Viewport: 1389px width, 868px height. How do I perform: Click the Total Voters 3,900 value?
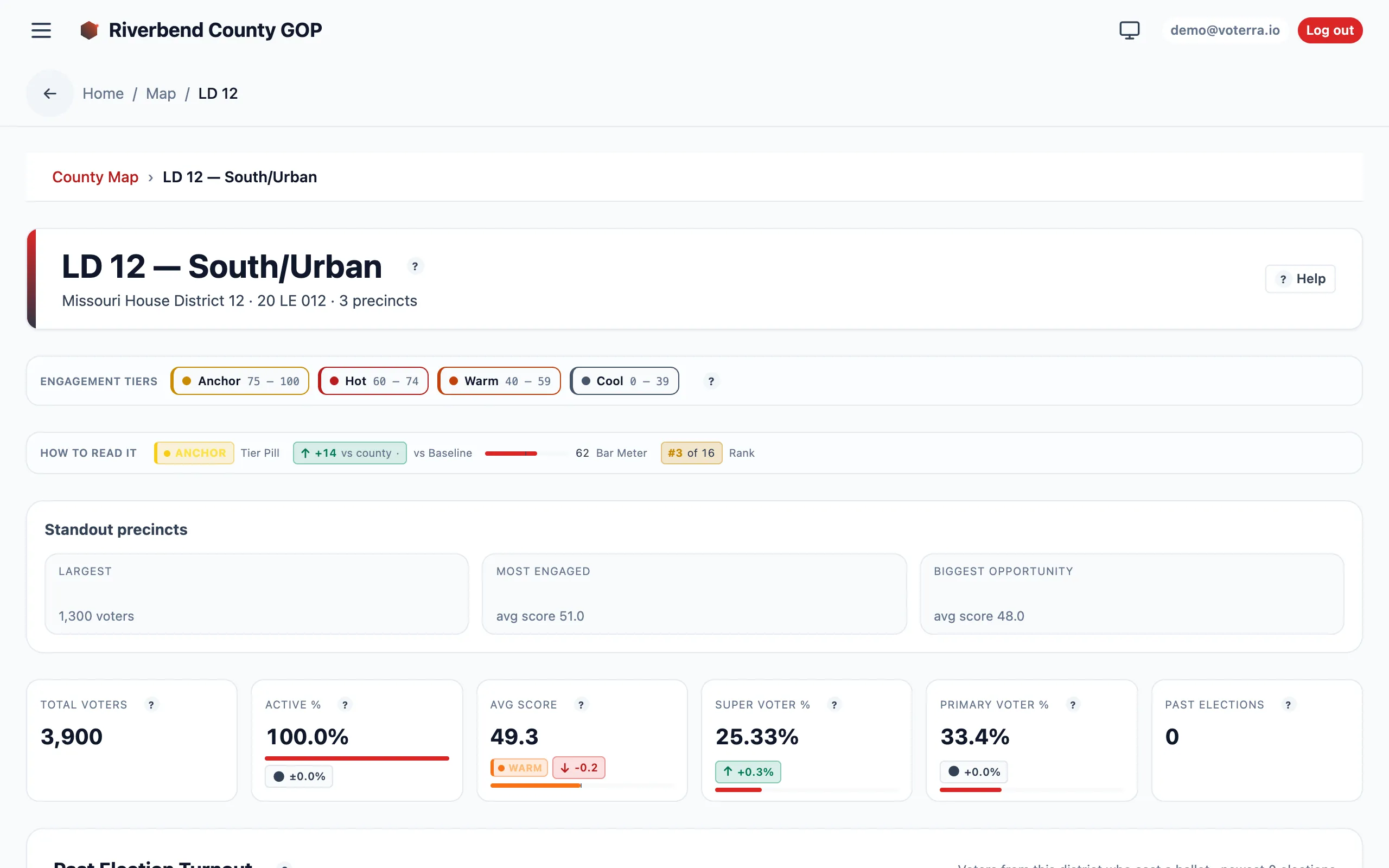click(x=72, y=737)
